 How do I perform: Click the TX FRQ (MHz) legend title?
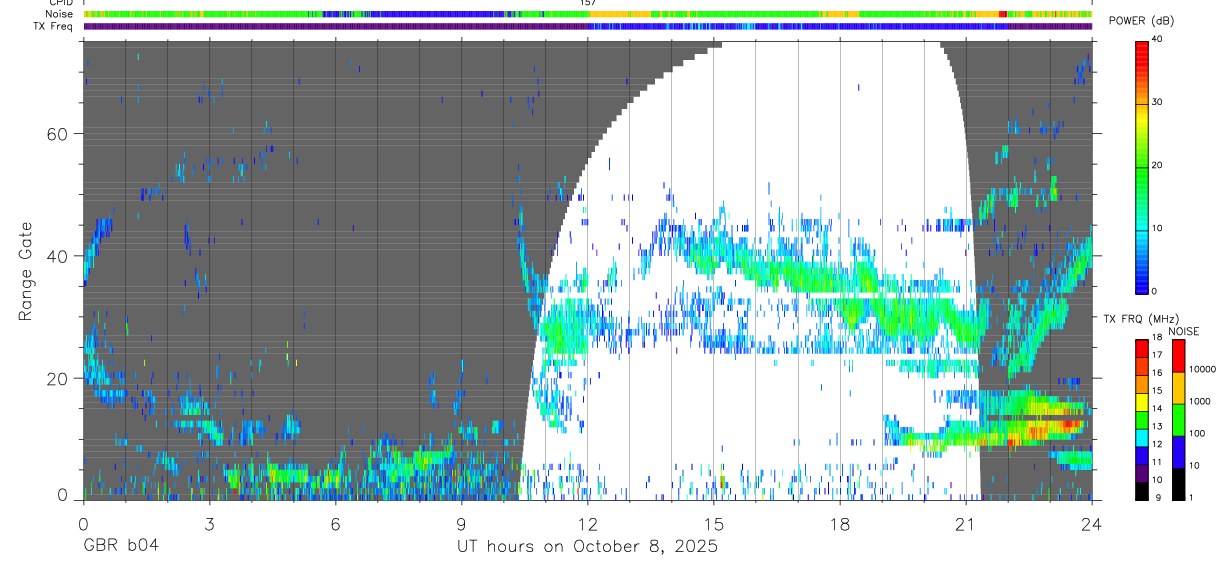(1142, 319)
